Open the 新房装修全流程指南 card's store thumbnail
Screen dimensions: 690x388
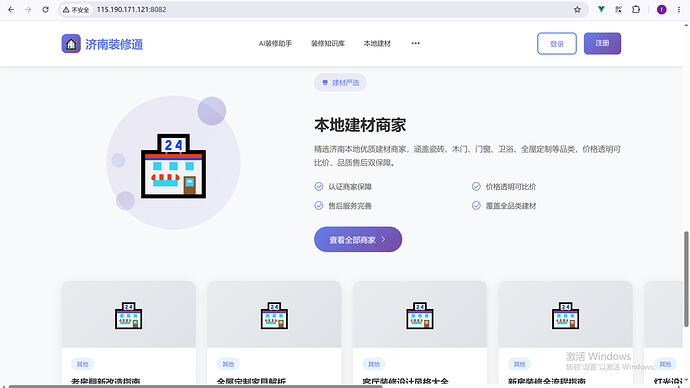565,315
